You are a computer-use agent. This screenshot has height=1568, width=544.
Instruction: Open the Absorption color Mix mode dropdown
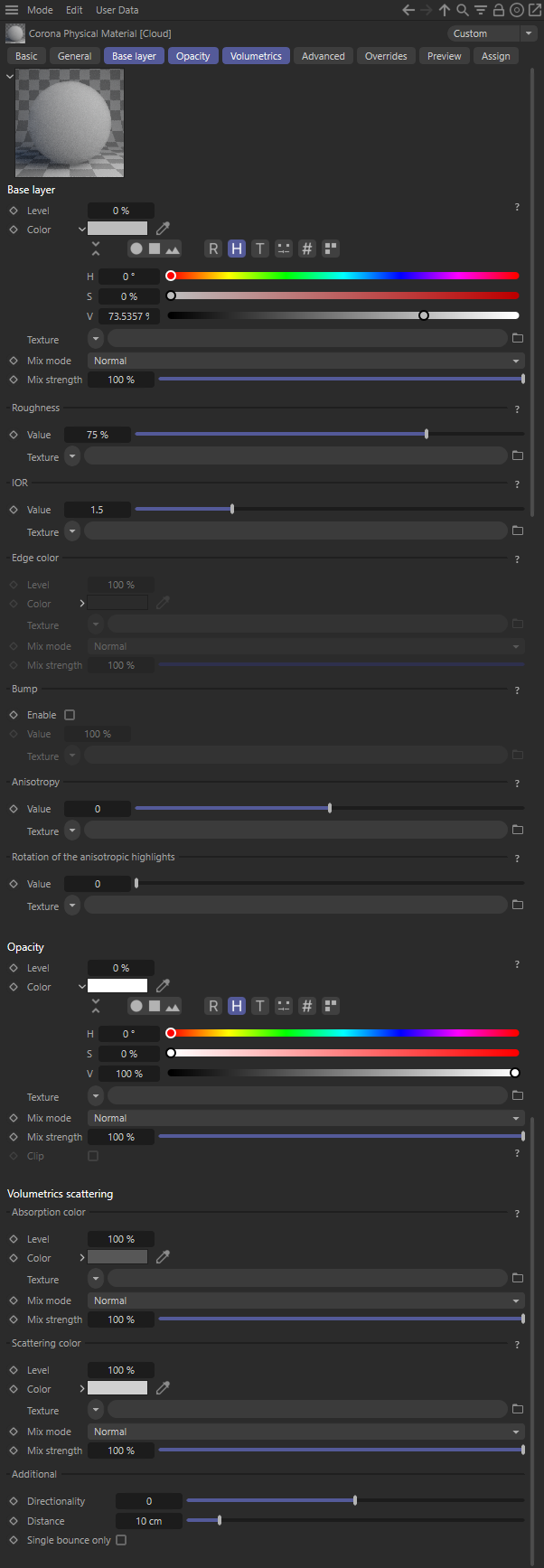[306, 1300]
